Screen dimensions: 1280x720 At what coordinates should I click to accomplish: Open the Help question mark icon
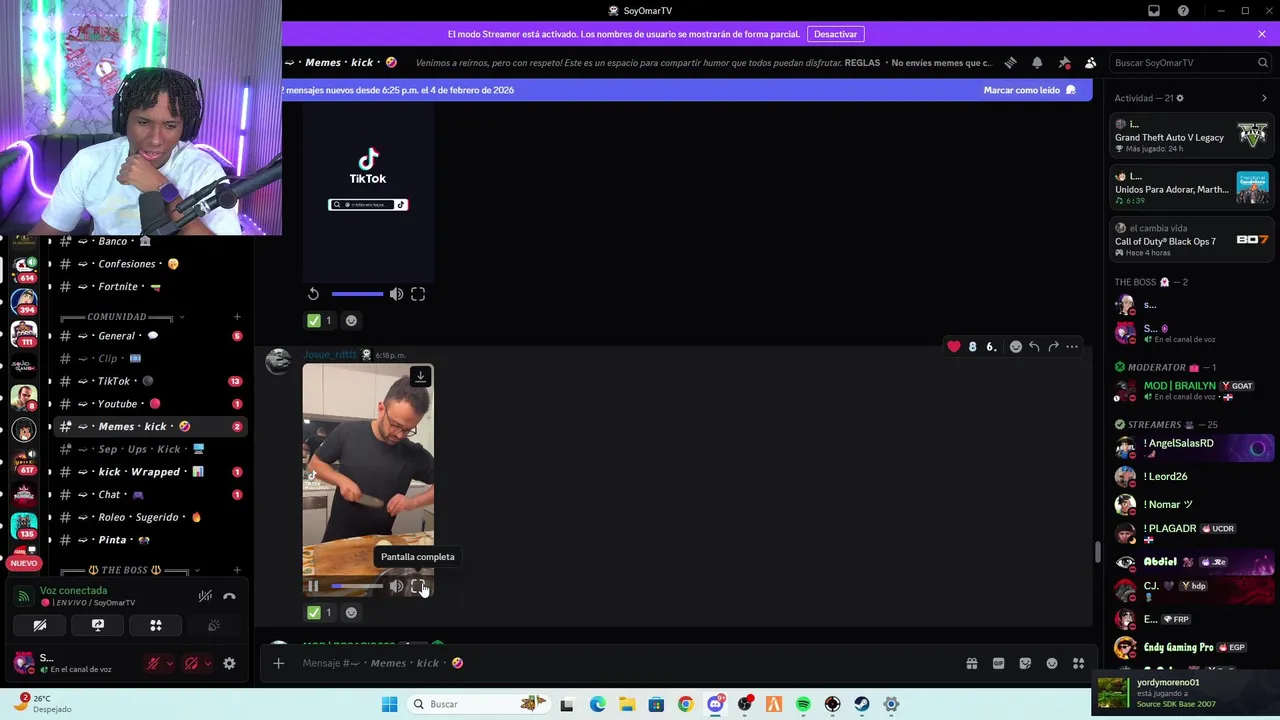1183,11
